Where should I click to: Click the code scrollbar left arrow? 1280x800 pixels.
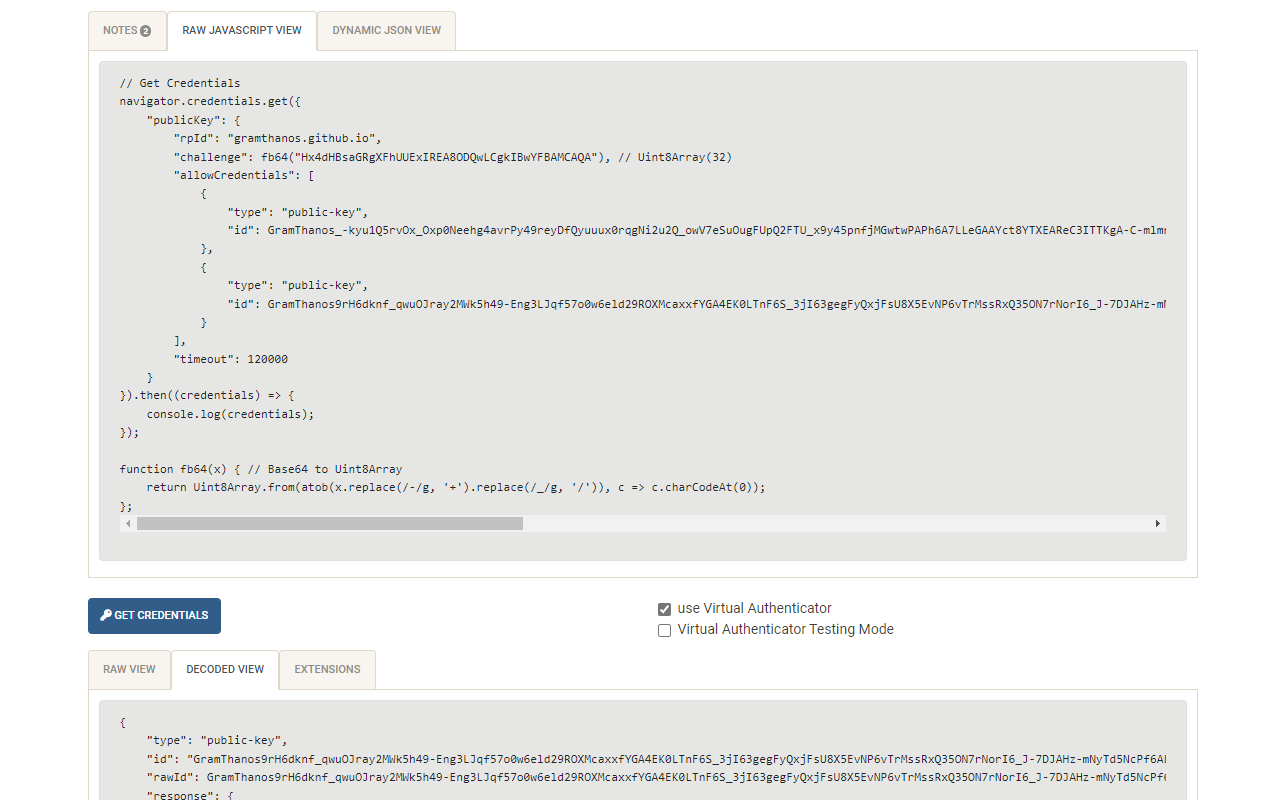127,523
